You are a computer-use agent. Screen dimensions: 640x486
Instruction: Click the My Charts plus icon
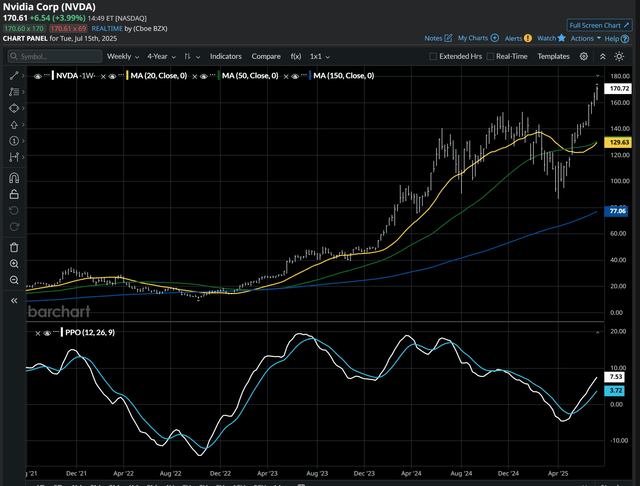pyautogui.click(x=494, y=38)
